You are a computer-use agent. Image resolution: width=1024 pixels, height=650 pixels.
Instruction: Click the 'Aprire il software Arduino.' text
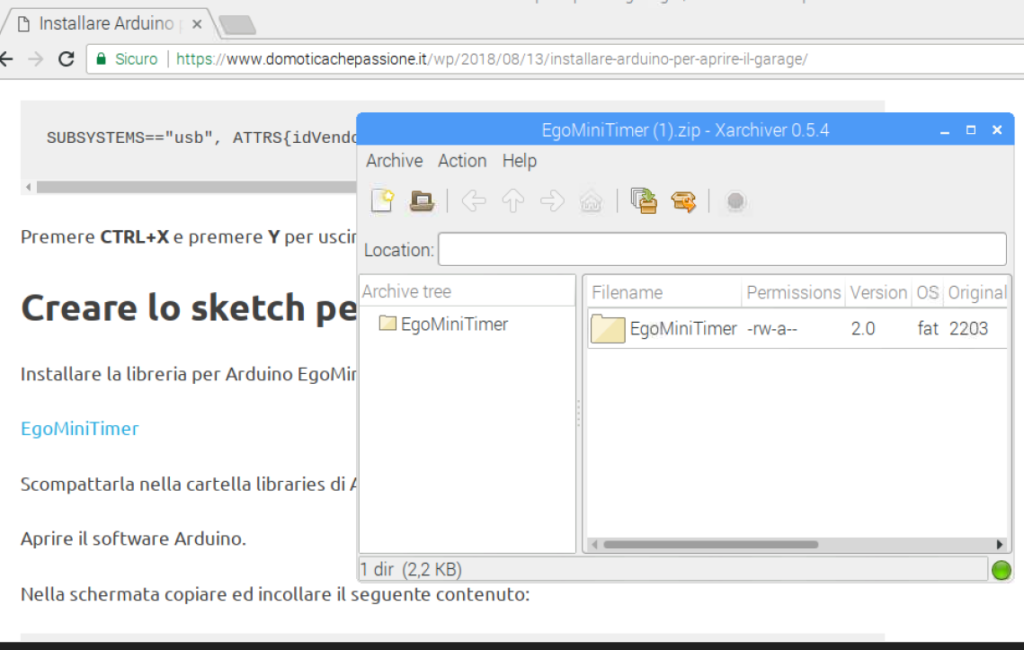coord(133,538)
